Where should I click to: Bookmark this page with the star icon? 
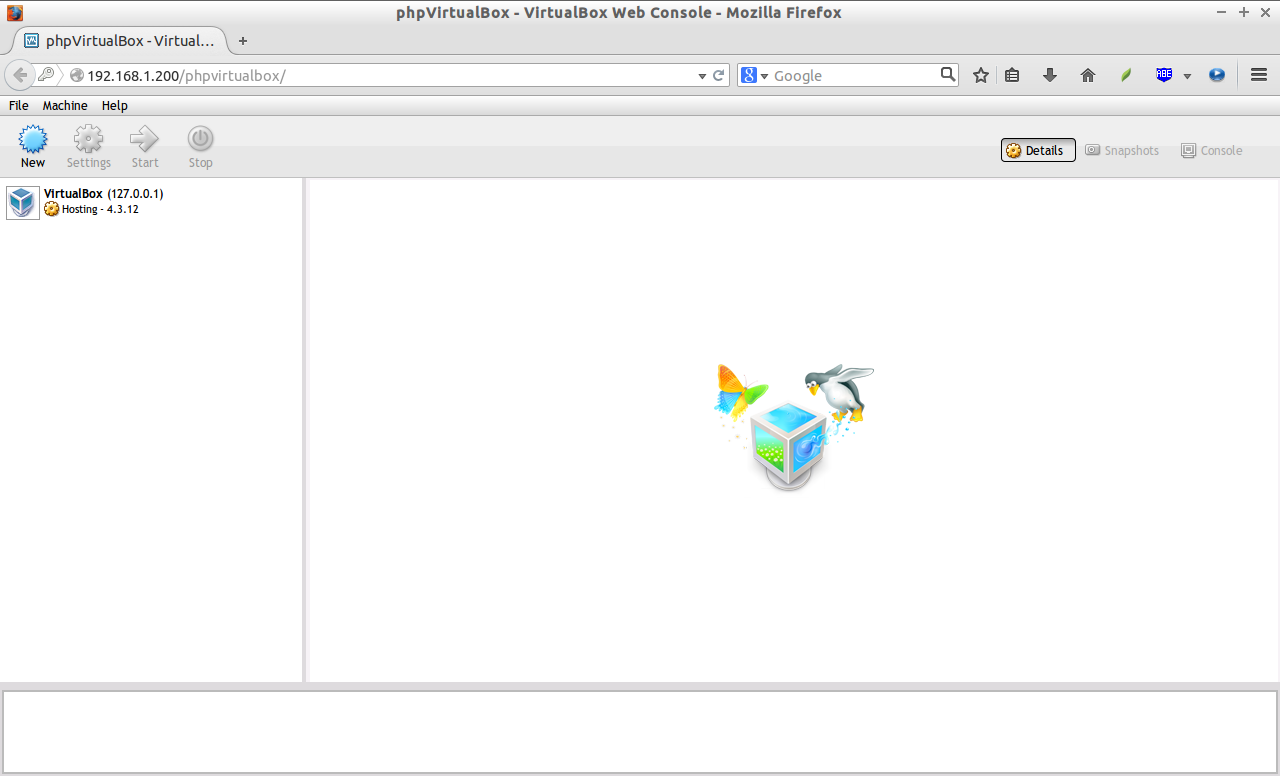pyautogui.click(x=981, y=75)
